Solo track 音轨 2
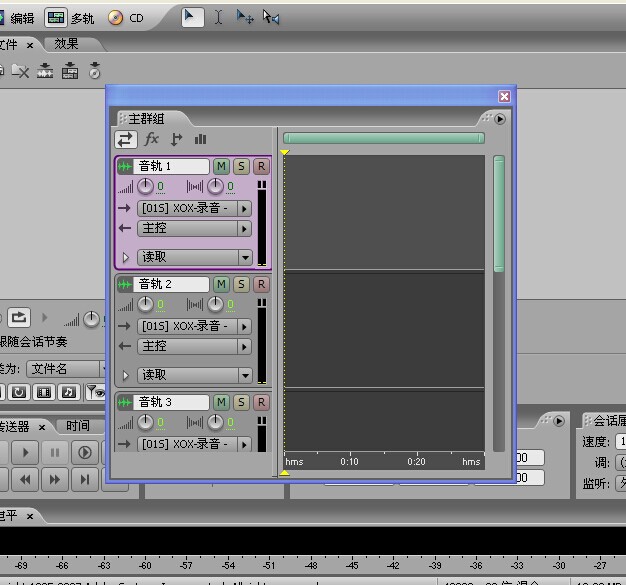Screen dimensions: 626x585 241,284
